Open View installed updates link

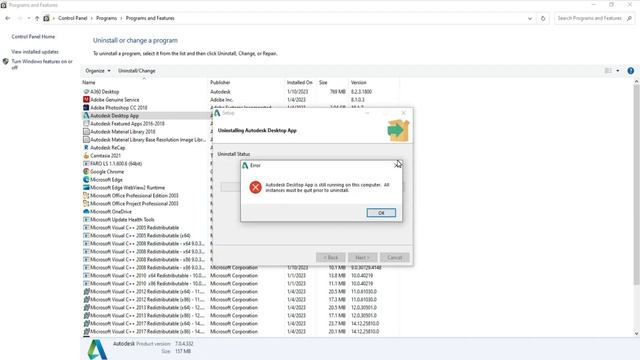coord(35,52)
